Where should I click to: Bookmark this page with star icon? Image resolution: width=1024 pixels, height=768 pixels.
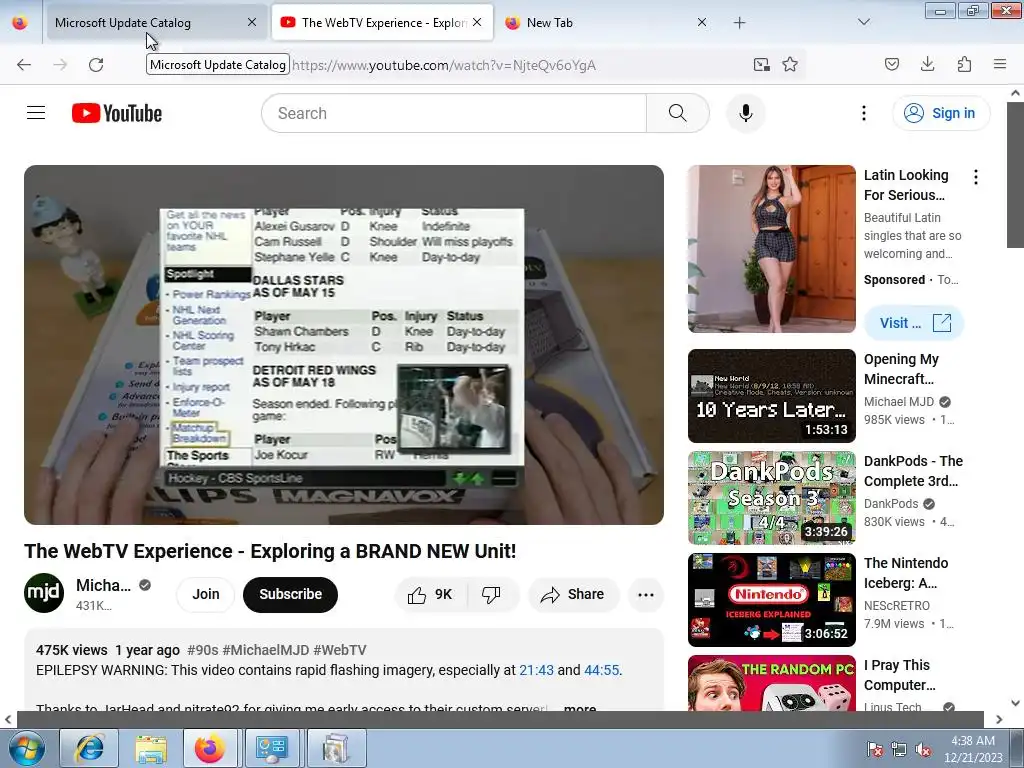point(790,64)
